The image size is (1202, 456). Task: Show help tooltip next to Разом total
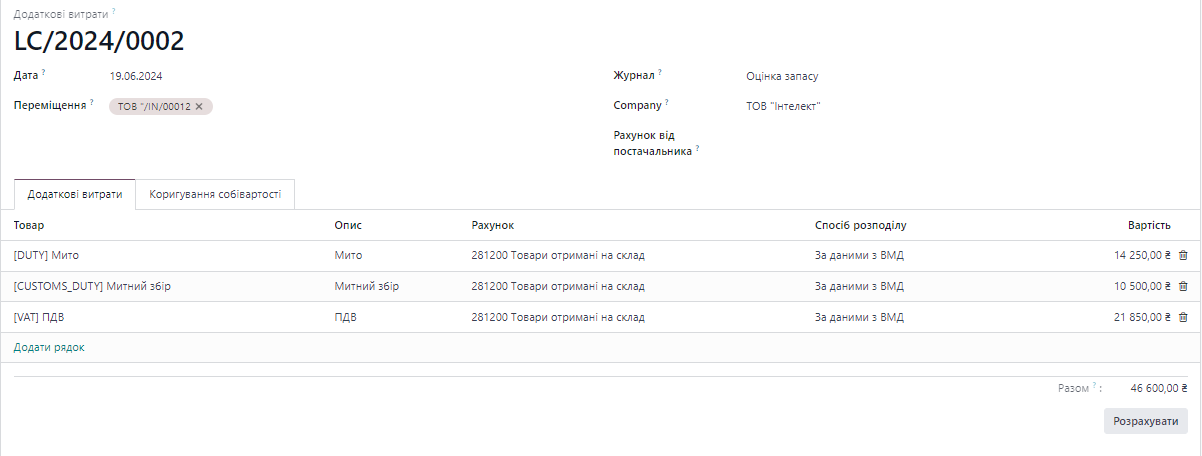point(1095,385)
